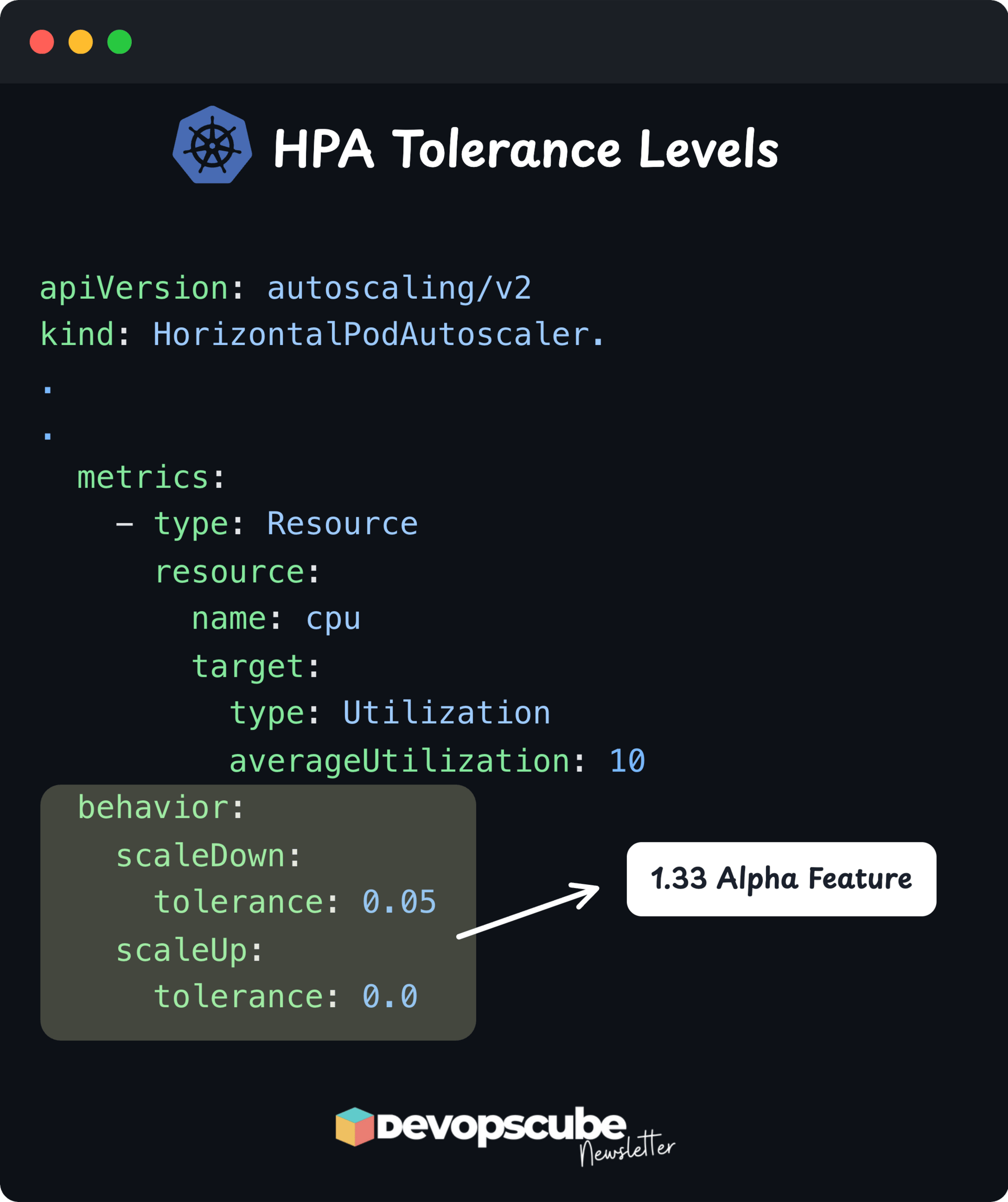Image resolution: width=1008 pixels, height=1202 pixels.
Task: Select the autoscaling/v2 value
Action: coord(399,288)
